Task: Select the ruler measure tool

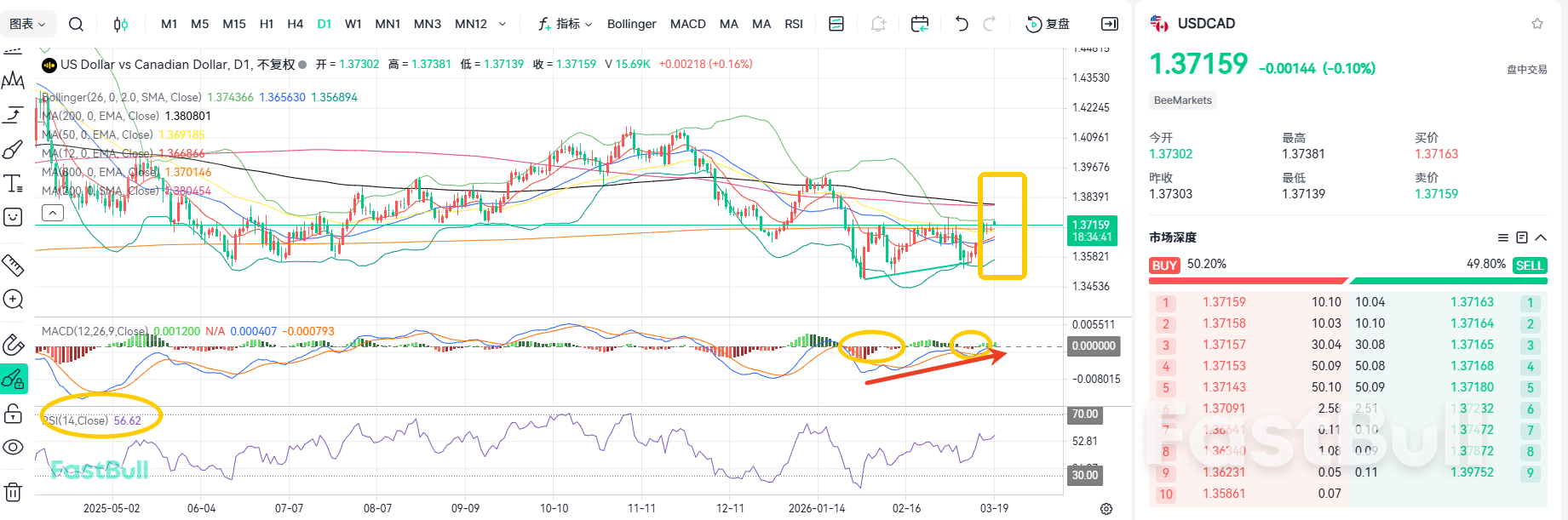Action: coord(13,266)
